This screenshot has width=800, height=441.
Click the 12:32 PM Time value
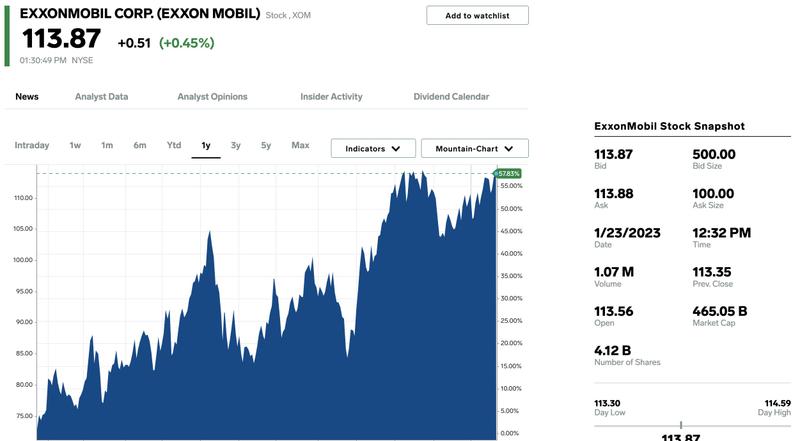point(721,233)
